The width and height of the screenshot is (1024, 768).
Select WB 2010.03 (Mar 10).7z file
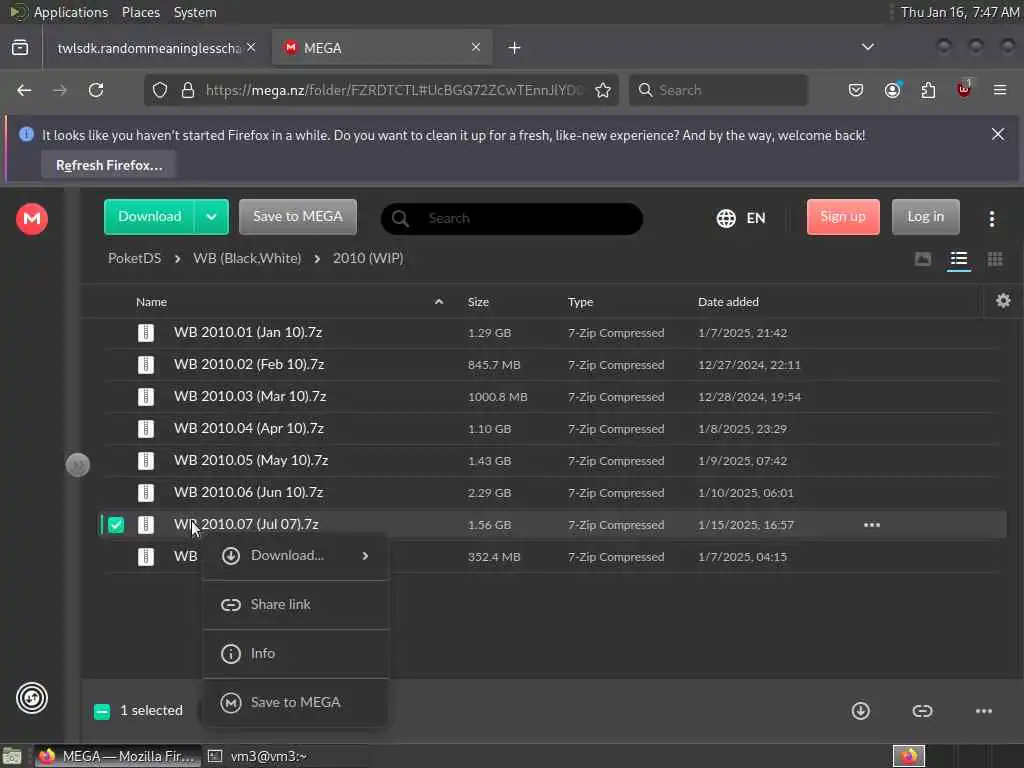249,396
